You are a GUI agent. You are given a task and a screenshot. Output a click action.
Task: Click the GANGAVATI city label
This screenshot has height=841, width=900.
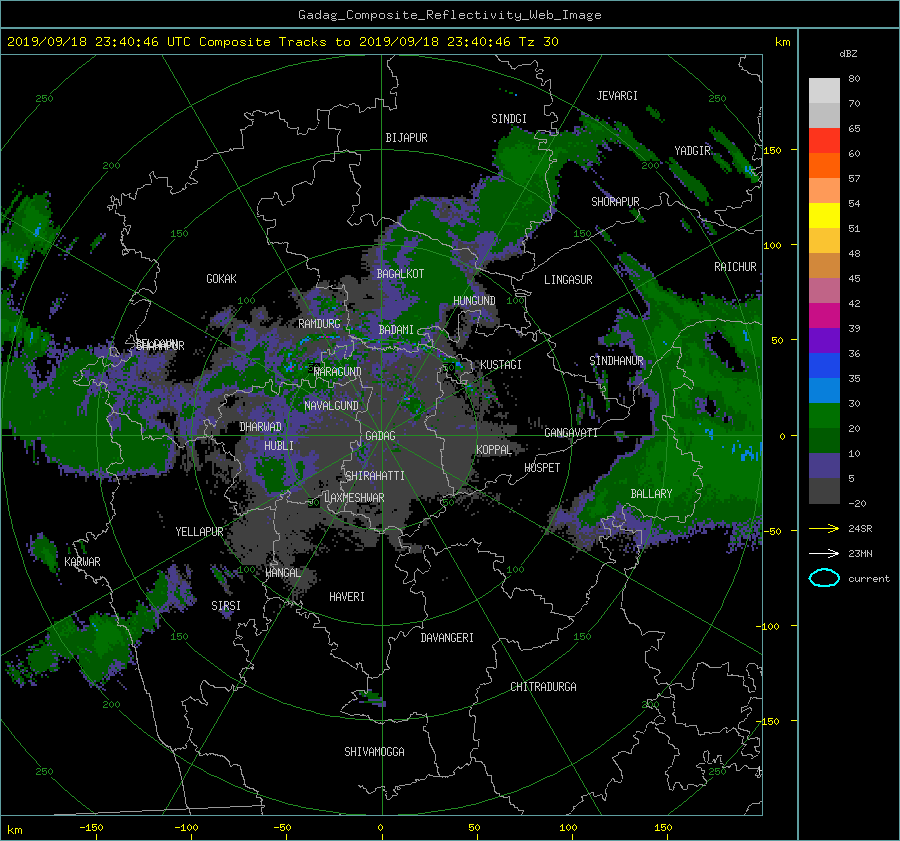click(x=571, y=433)
